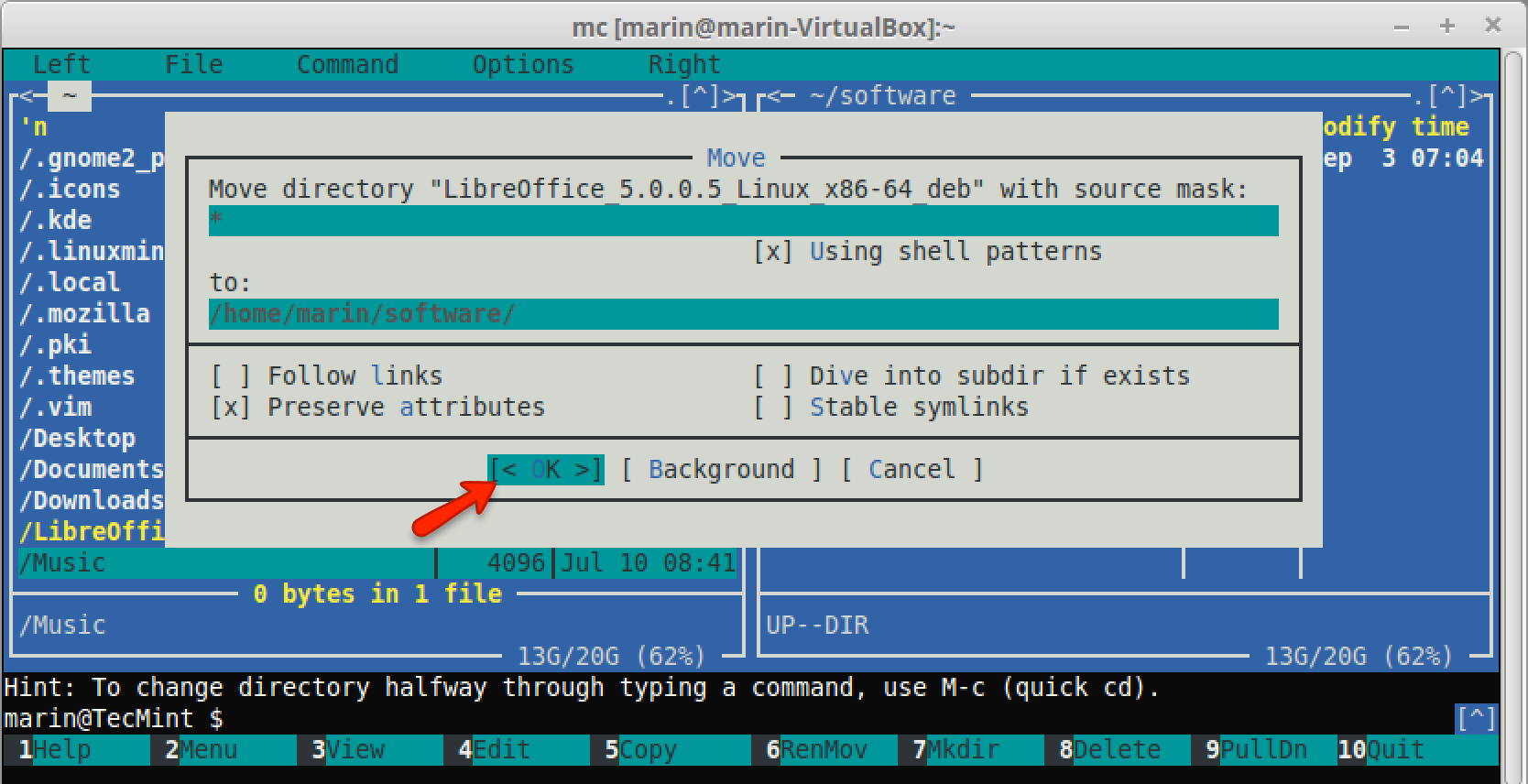Enable the Follow links checkbox
The width and height of the screenshot is (1528, 784).
[230, 376]
